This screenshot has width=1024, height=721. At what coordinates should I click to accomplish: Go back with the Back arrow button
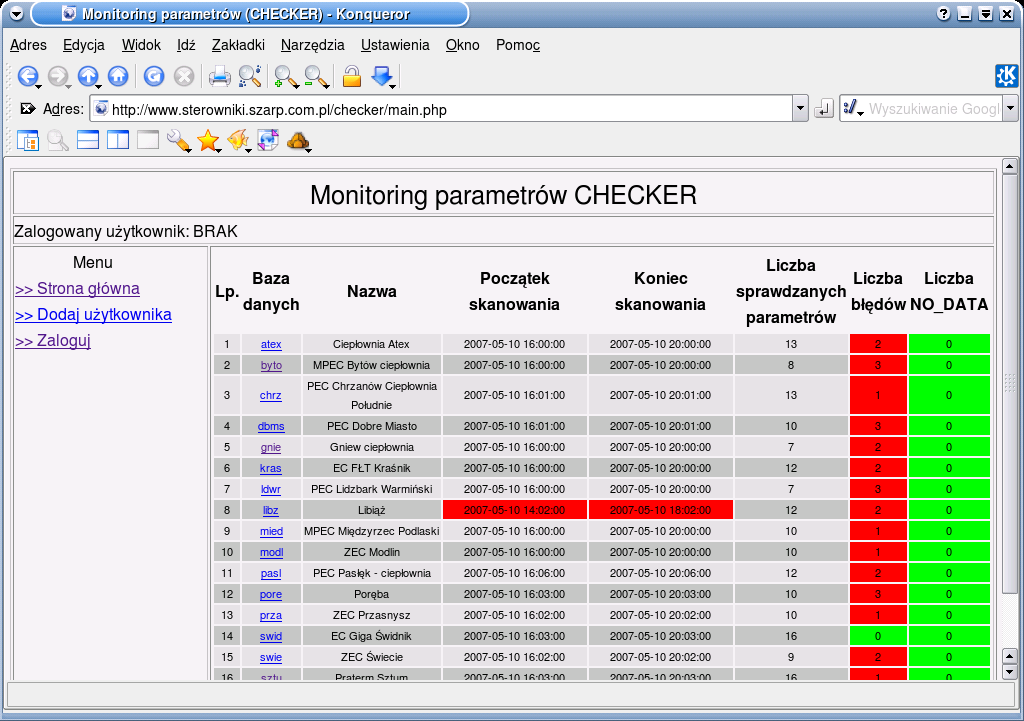point(27,76)
